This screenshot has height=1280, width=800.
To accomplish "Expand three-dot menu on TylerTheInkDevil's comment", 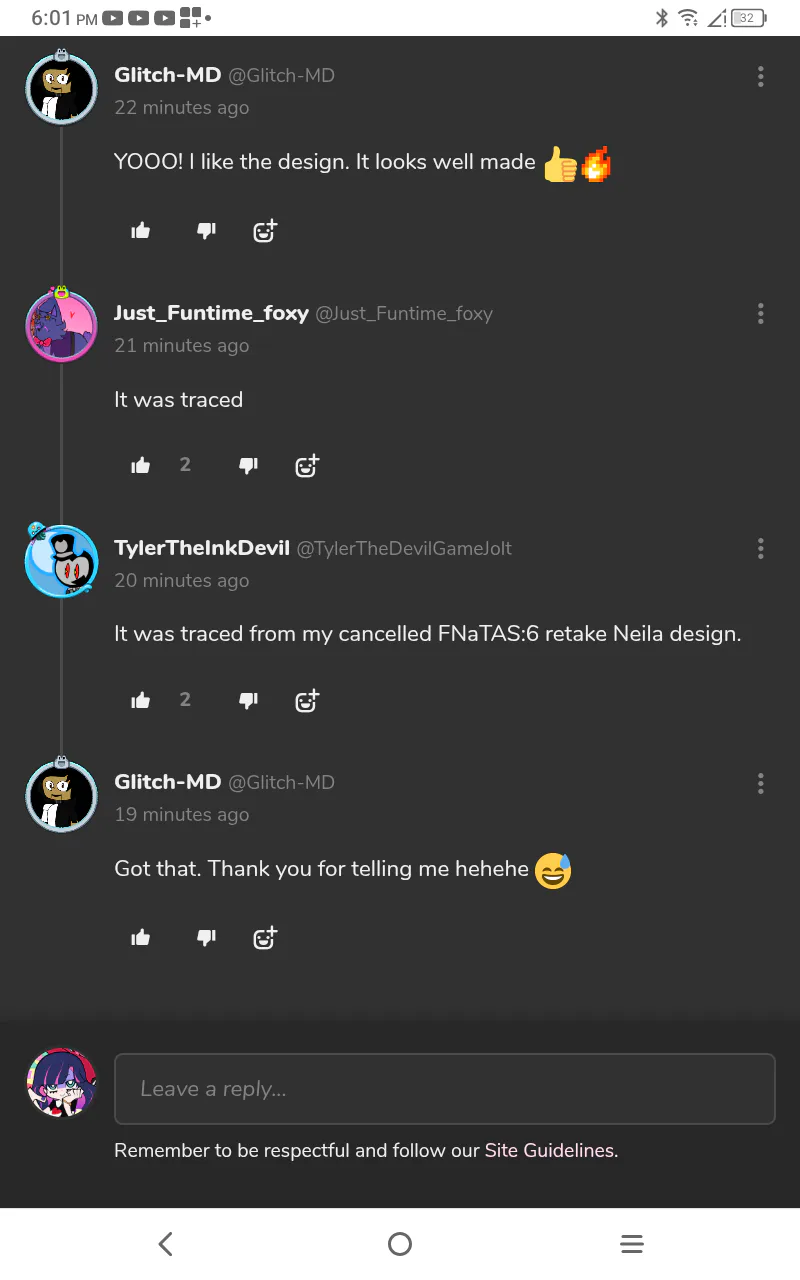I will point(761,548).
